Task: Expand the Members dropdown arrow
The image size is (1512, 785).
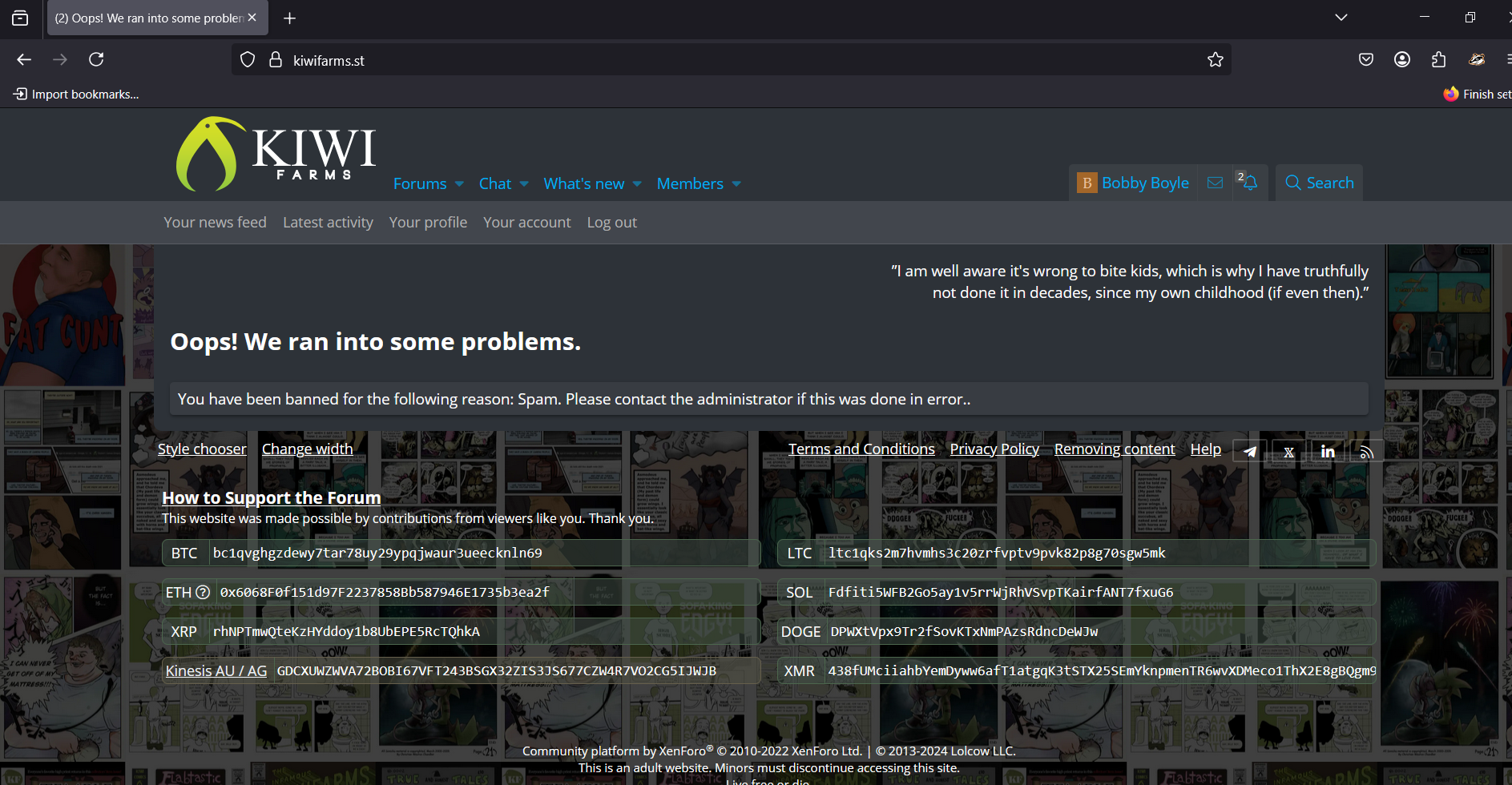Action: point(736,184)
